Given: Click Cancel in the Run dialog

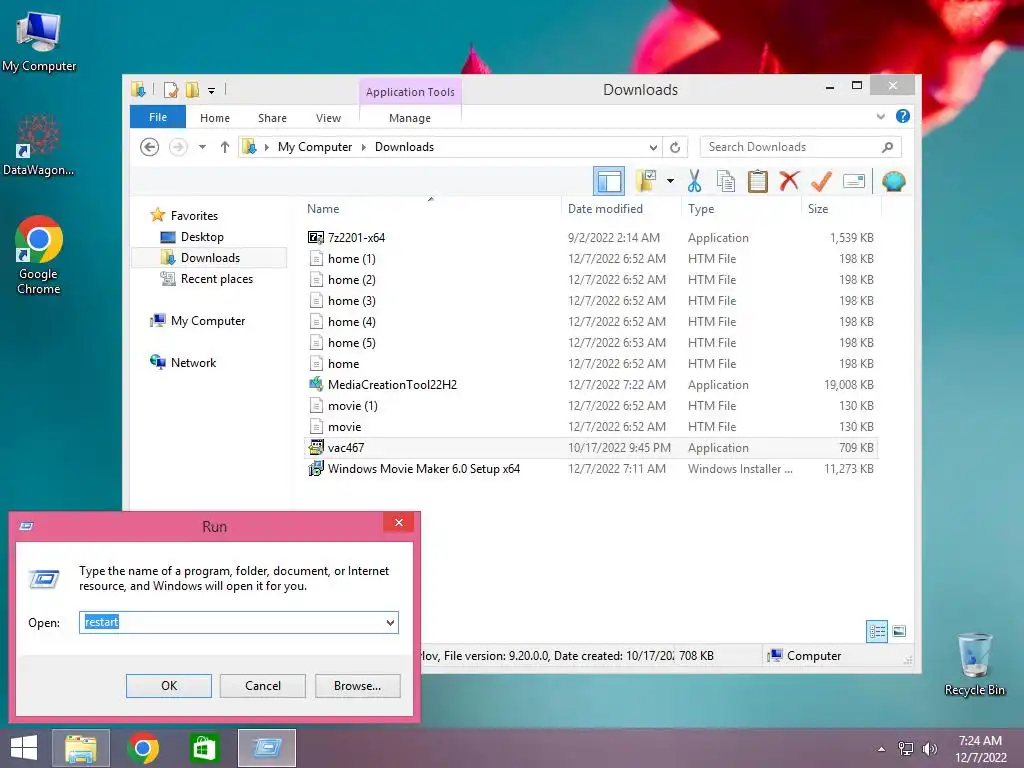Looking at the screenshot, I should [263, 686].
